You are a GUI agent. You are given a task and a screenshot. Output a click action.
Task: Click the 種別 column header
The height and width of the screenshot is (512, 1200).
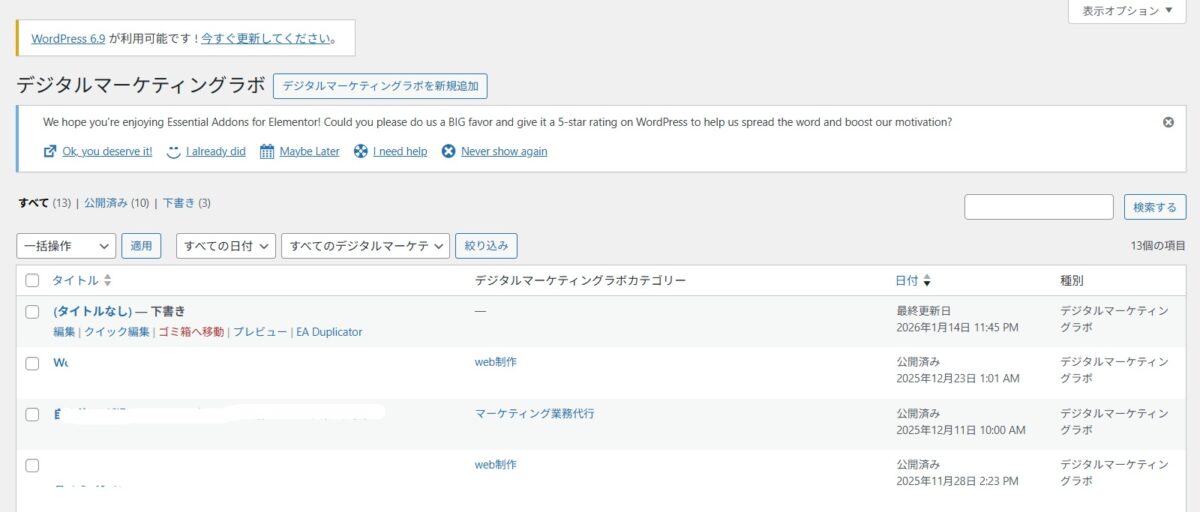pyautogui.click(x=1071, y=281)
